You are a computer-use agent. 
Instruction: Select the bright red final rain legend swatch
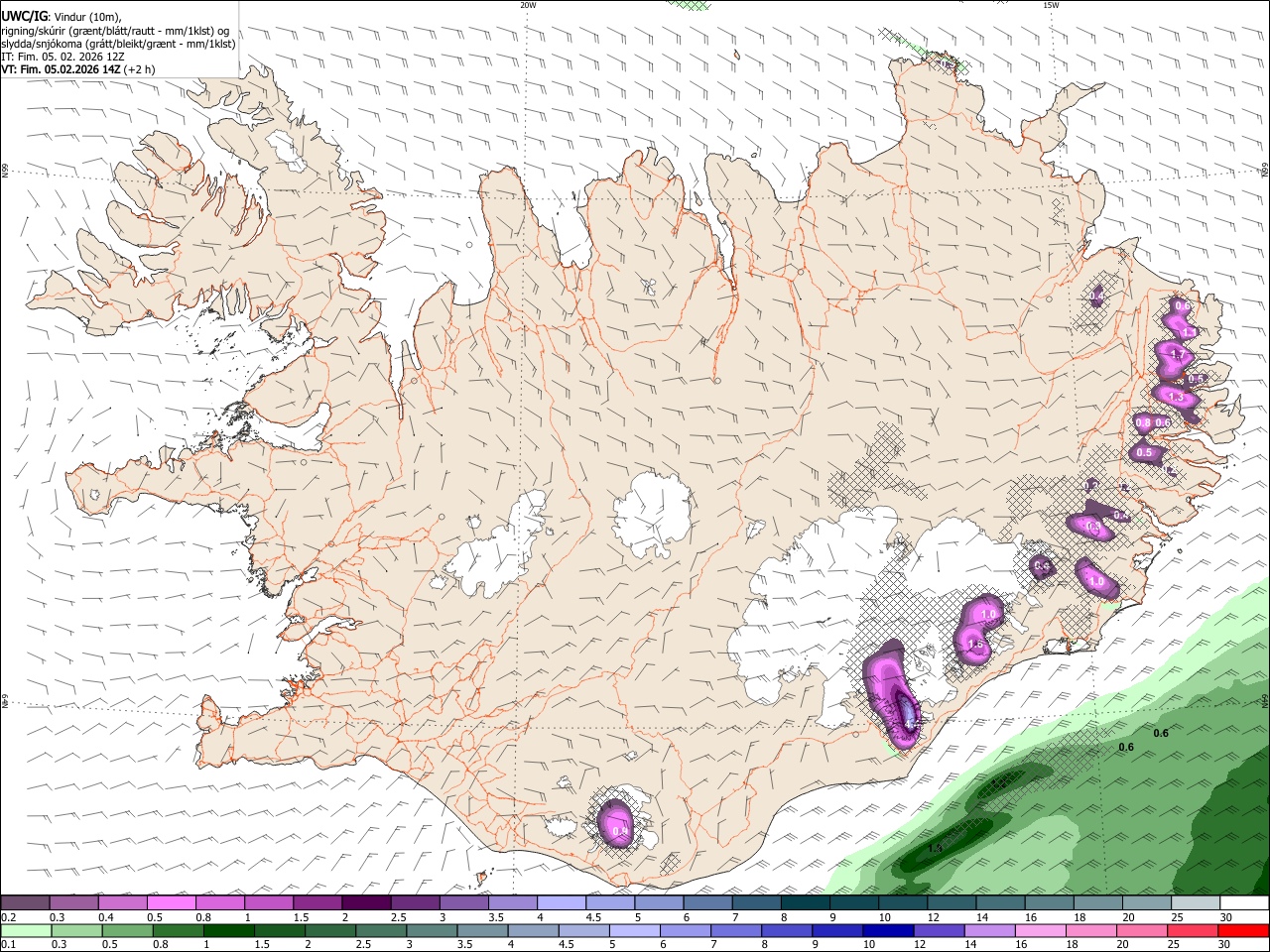(x=1243, y=930)
